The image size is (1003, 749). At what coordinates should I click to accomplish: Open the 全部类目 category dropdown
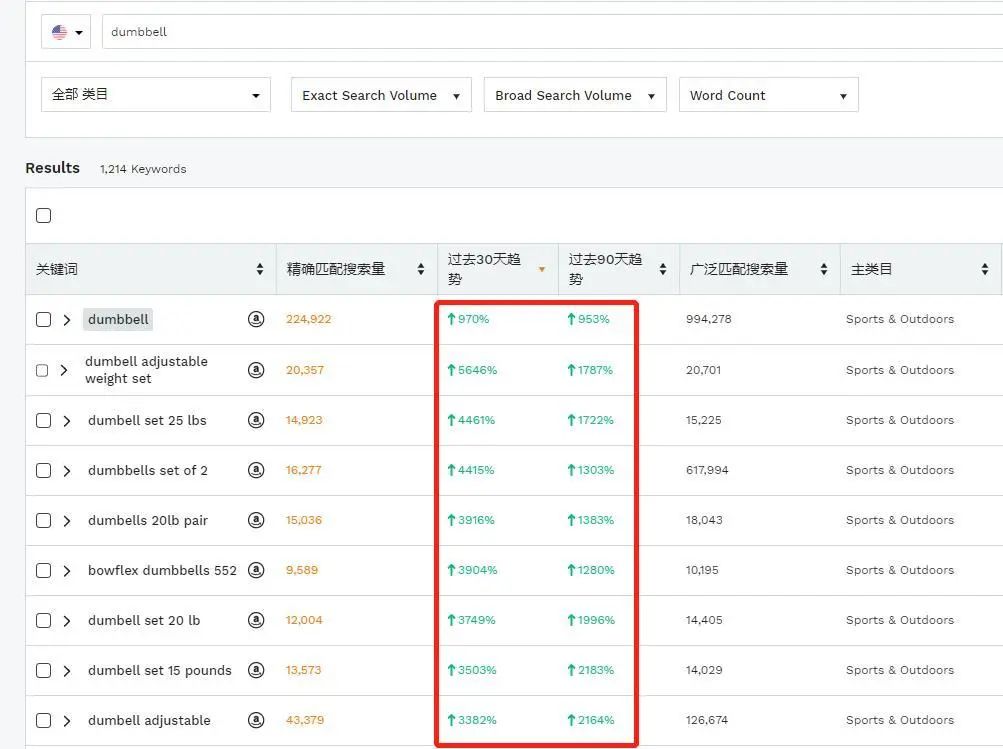coord(155,94)
